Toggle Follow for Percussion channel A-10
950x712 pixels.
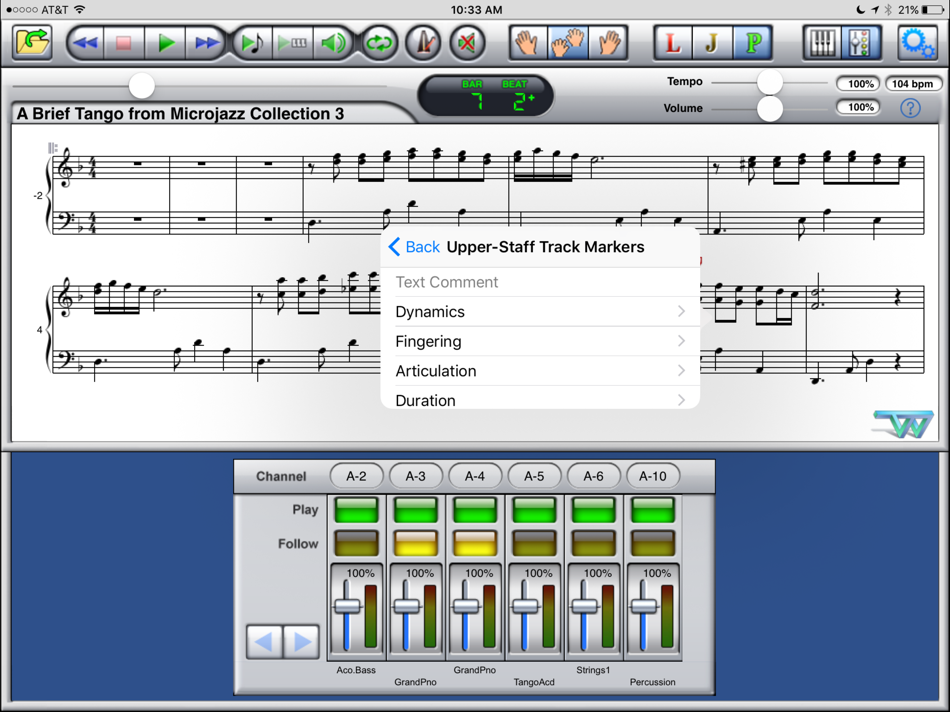[x=653, y=544]
